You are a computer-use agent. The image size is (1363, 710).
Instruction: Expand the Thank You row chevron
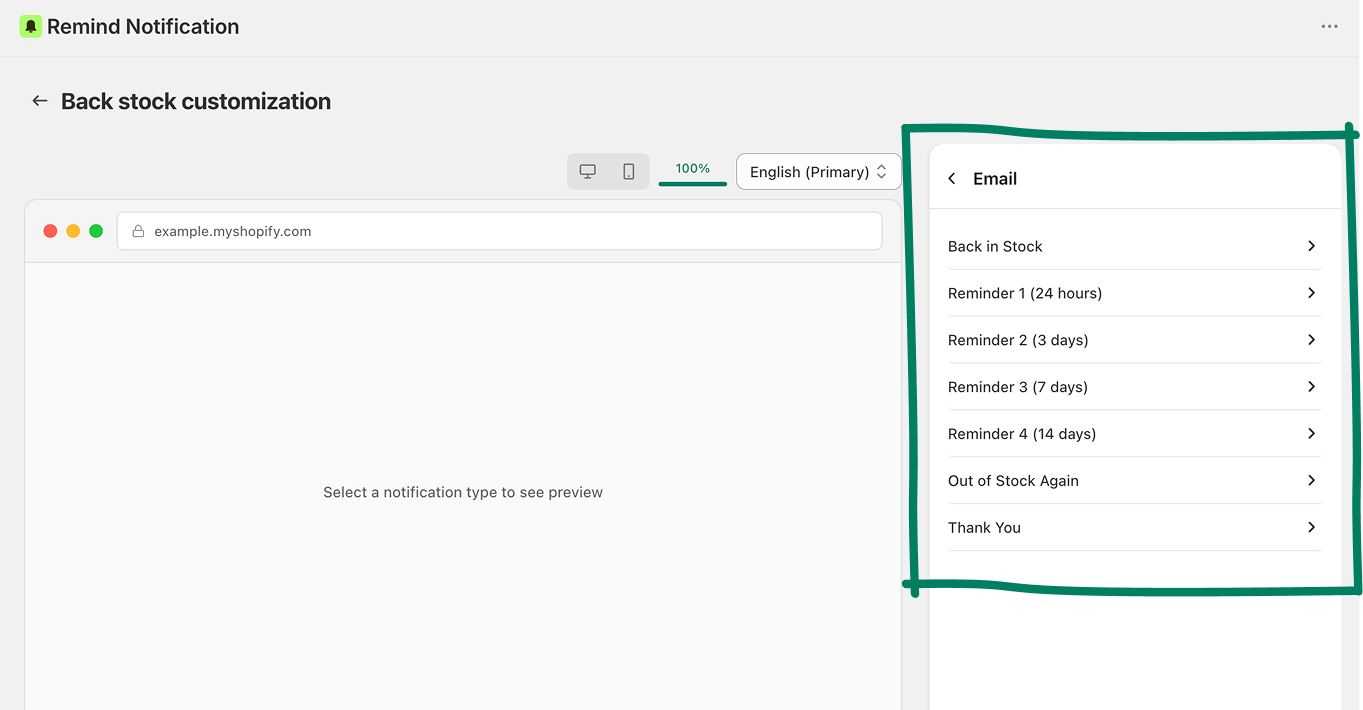tap(1311, 528)
